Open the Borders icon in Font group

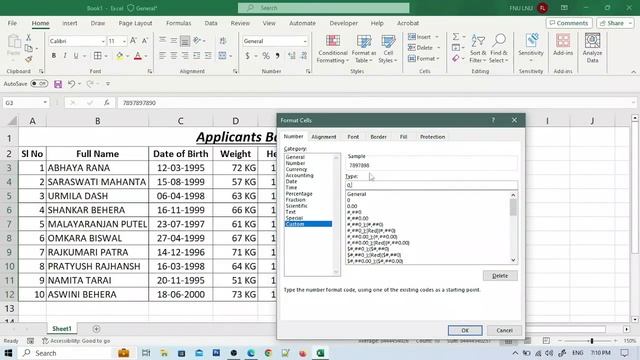[98, 56]
